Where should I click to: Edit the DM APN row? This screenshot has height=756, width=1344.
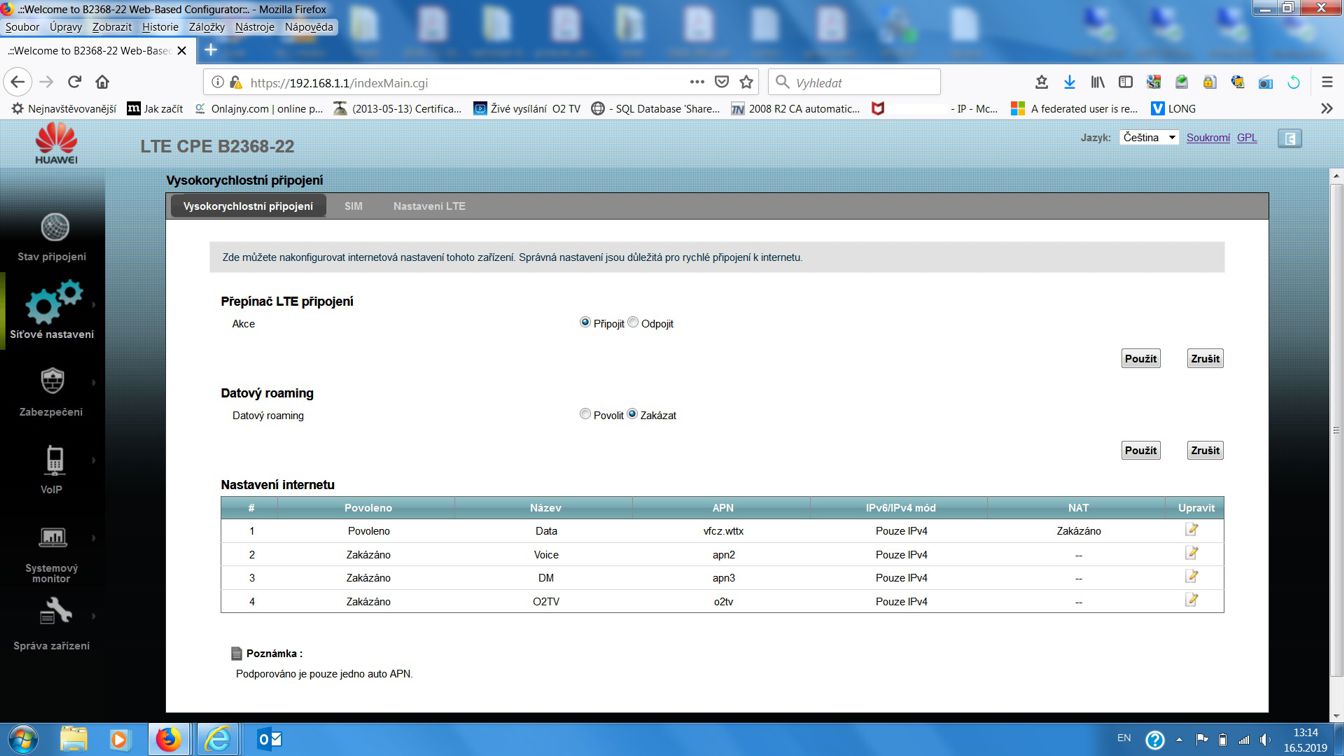[1192, 577]
